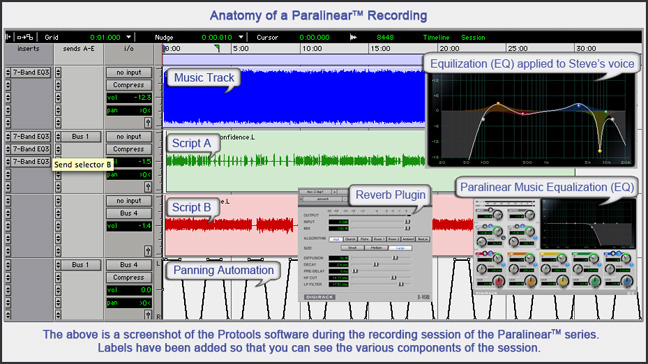Open insert selector beside vol -12.3 track's 7-Band EQ3

tap(8, 73)
